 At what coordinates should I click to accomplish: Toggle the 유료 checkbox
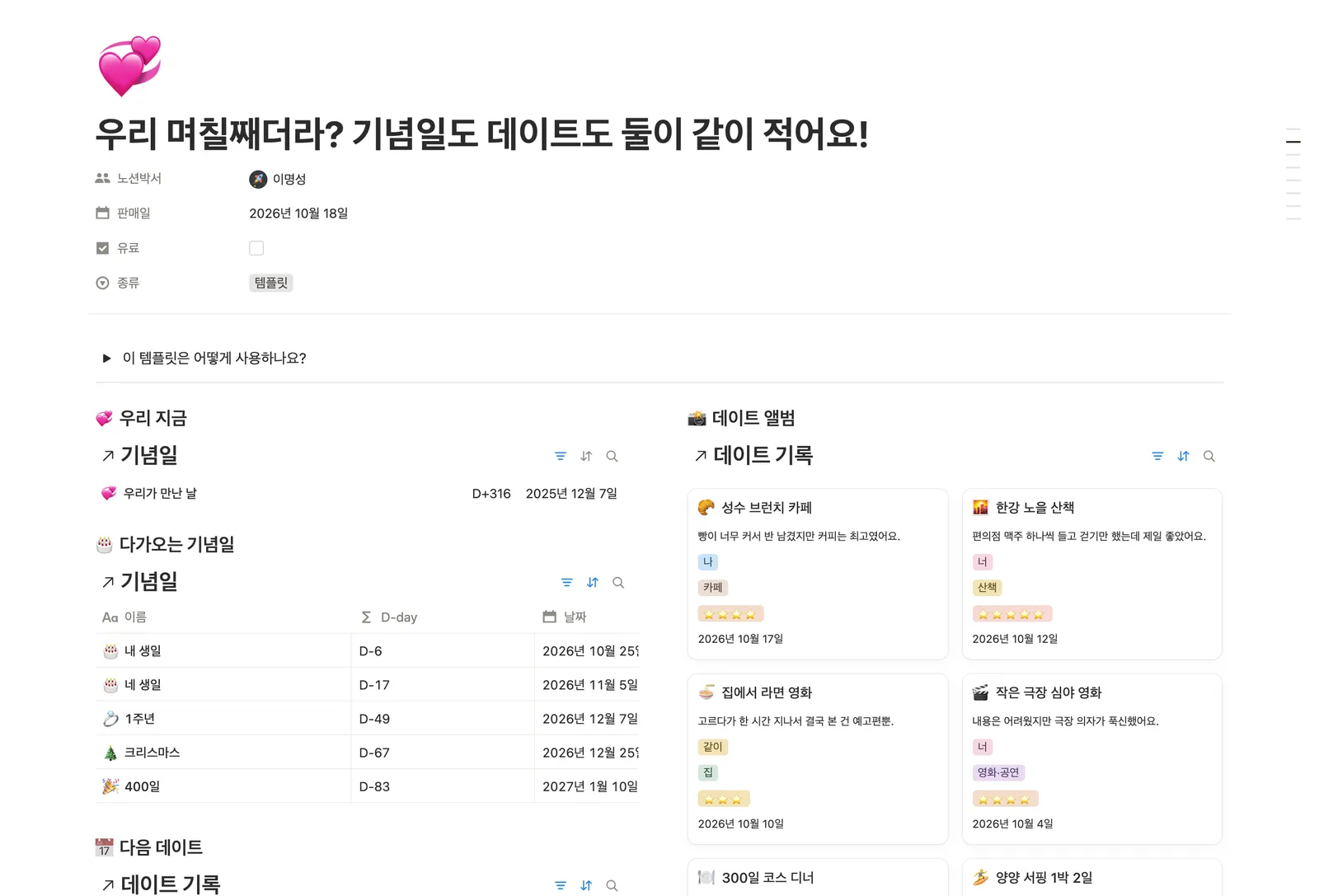coord(256,248)
